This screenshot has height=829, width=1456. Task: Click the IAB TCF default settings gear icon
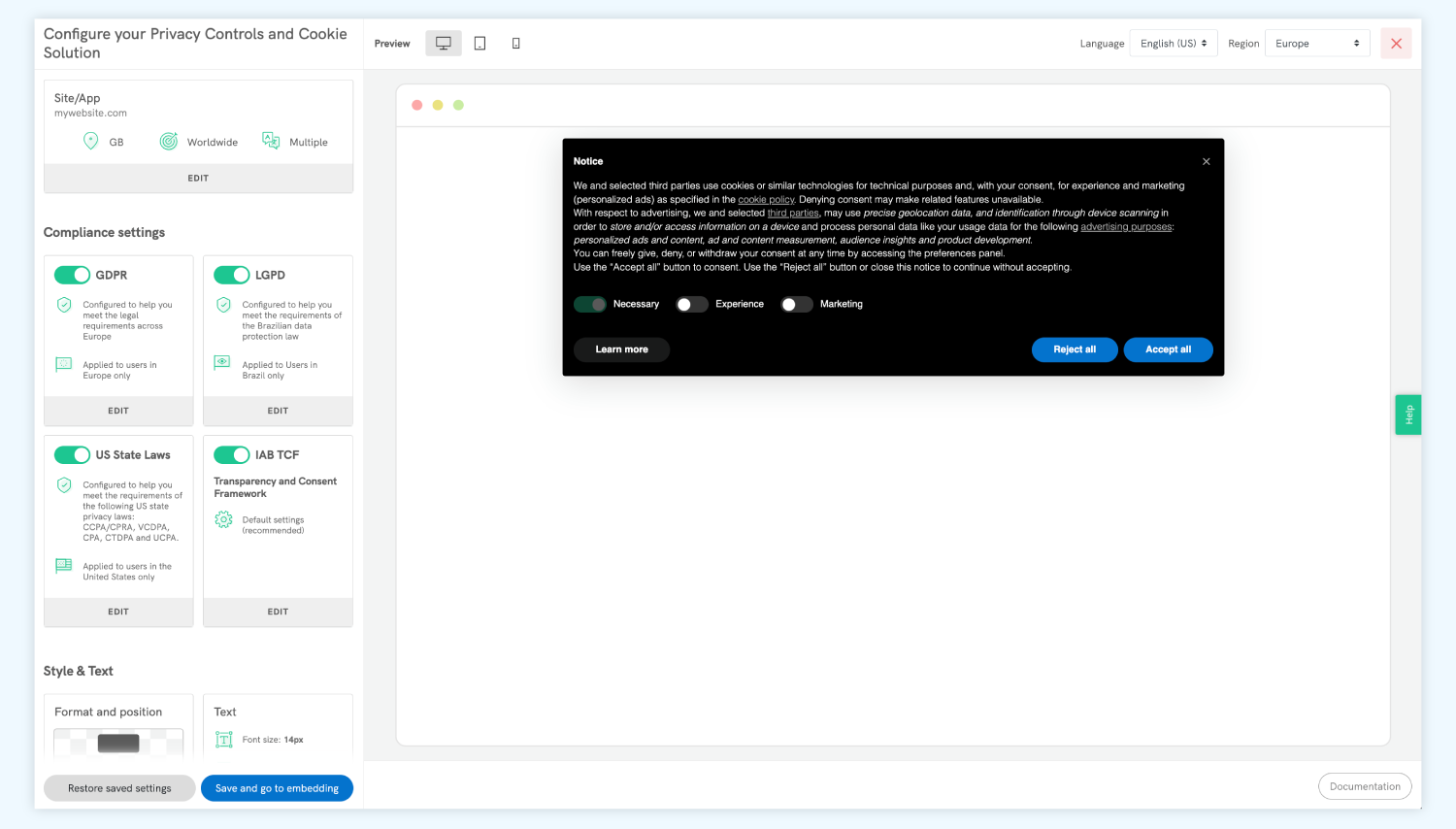(x=223, y=519)
